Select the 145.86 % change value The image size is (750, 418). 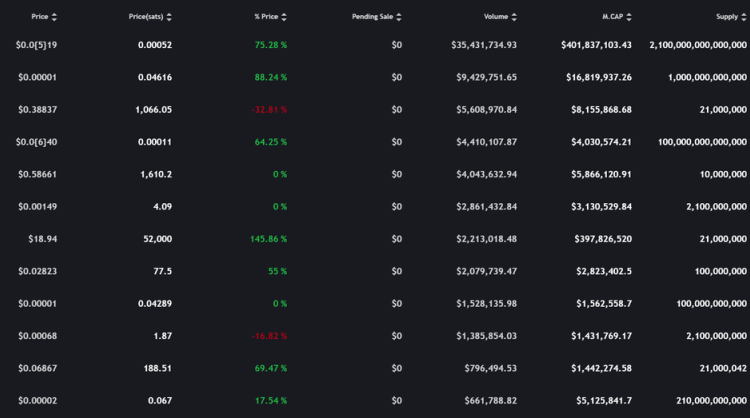click(x=268, y=239)
